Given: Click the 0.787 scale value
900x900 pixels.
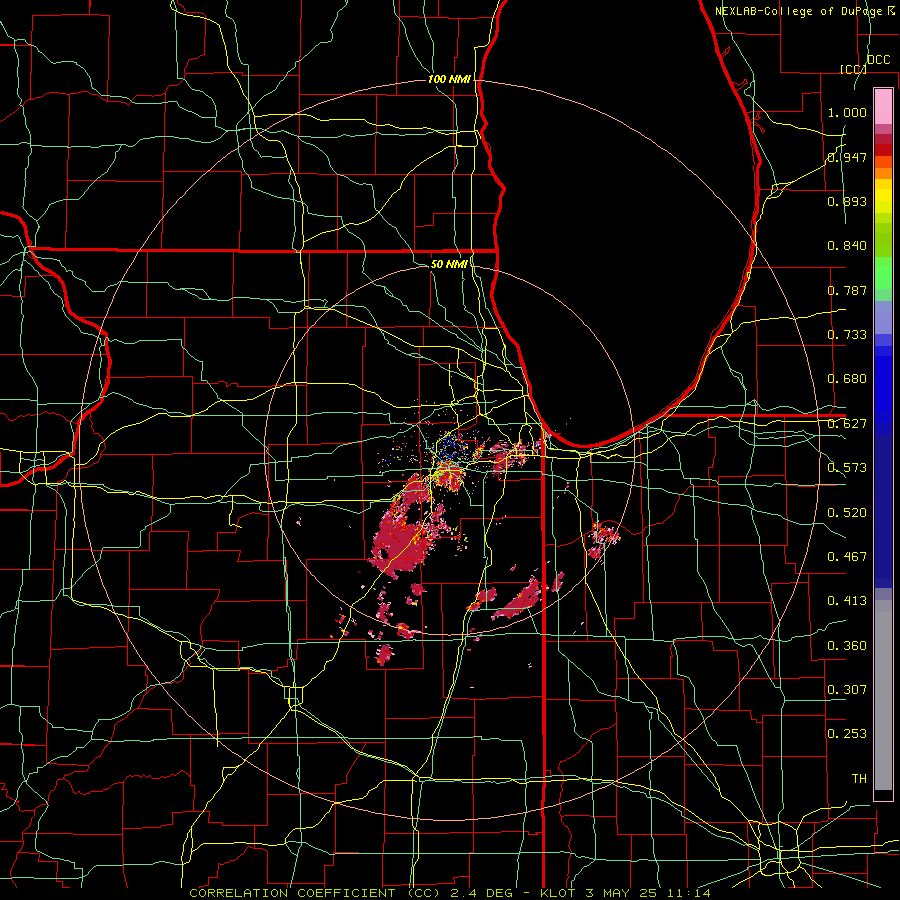Looking at the screenshot, I should tap(847, 290).
